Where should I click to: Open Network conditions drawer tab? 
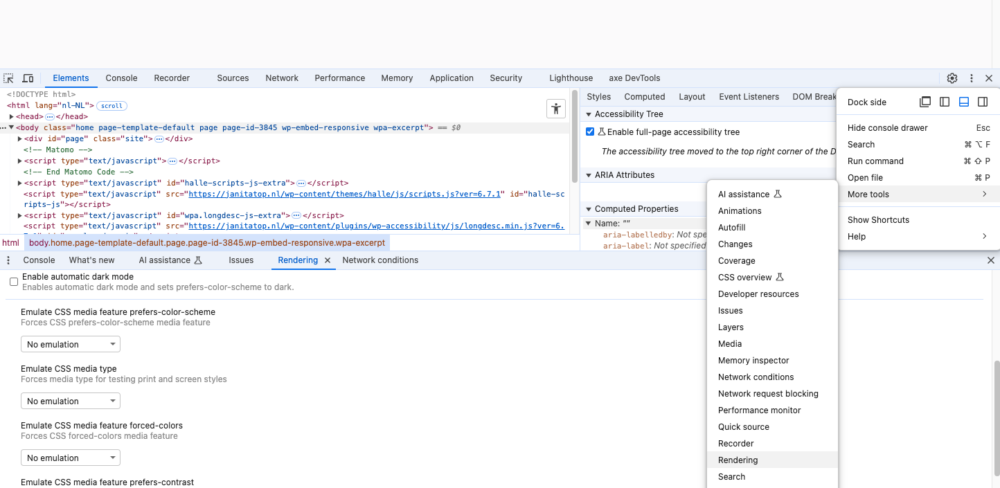(380, 260)
